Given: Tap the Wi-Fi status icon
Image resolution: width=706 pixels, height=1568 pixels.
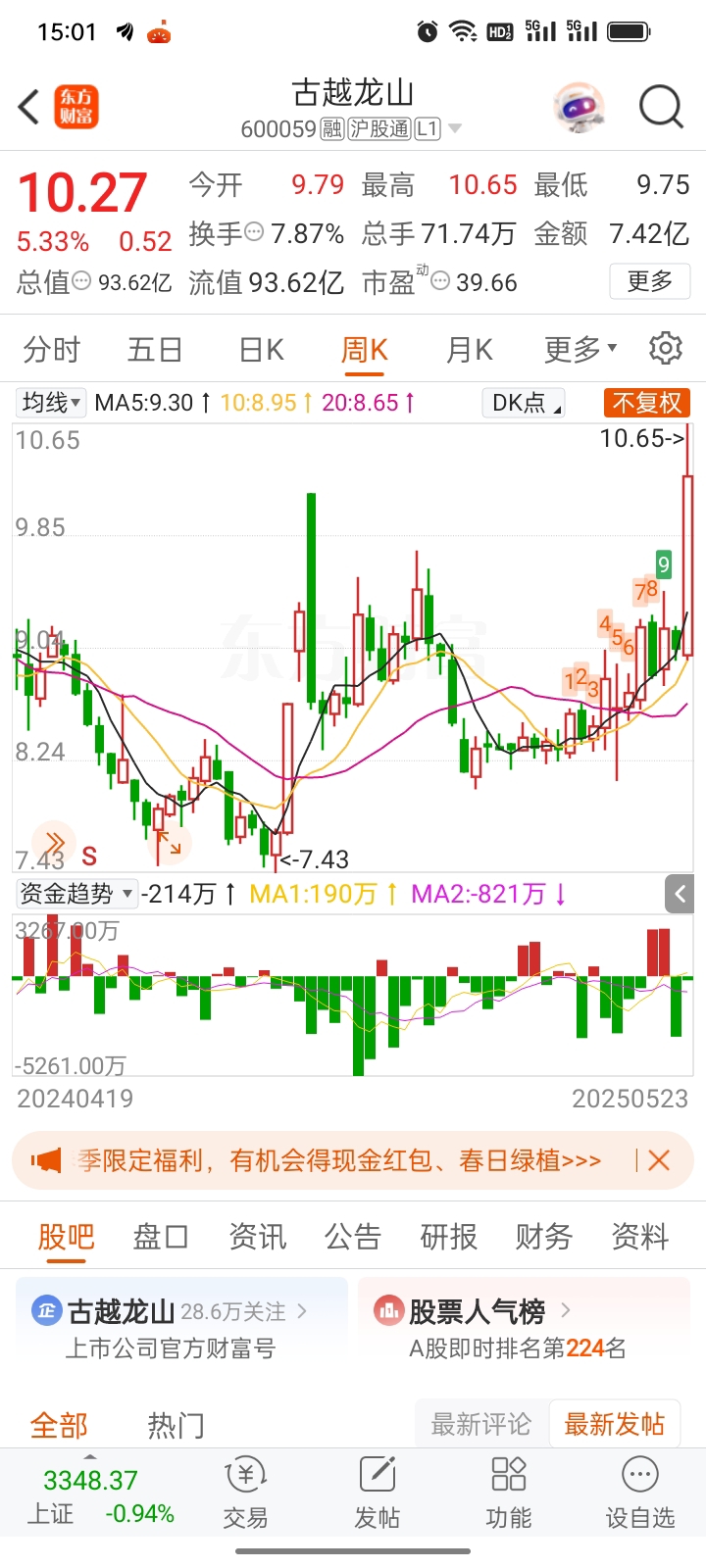Looking at the screenshot, I should pos(463,31).
